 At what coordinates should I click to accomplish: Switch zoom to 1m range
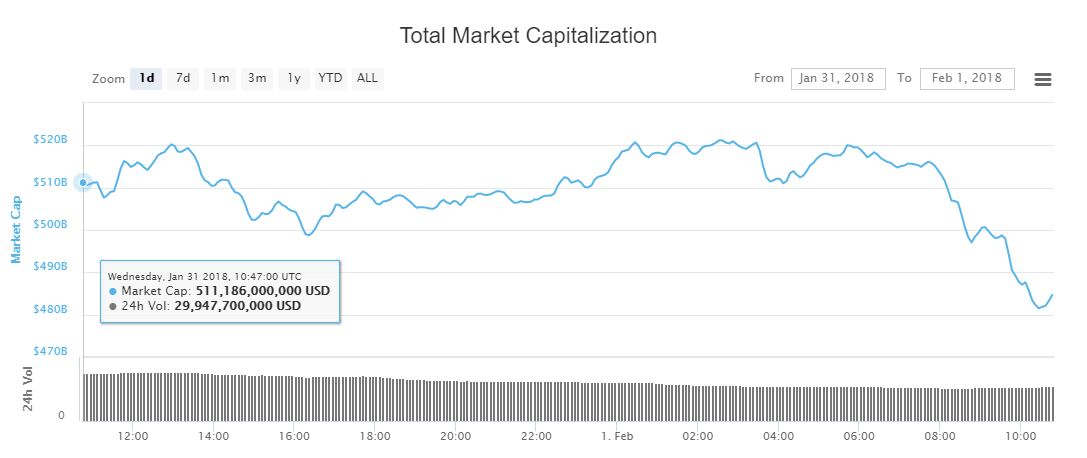(220, 78)
